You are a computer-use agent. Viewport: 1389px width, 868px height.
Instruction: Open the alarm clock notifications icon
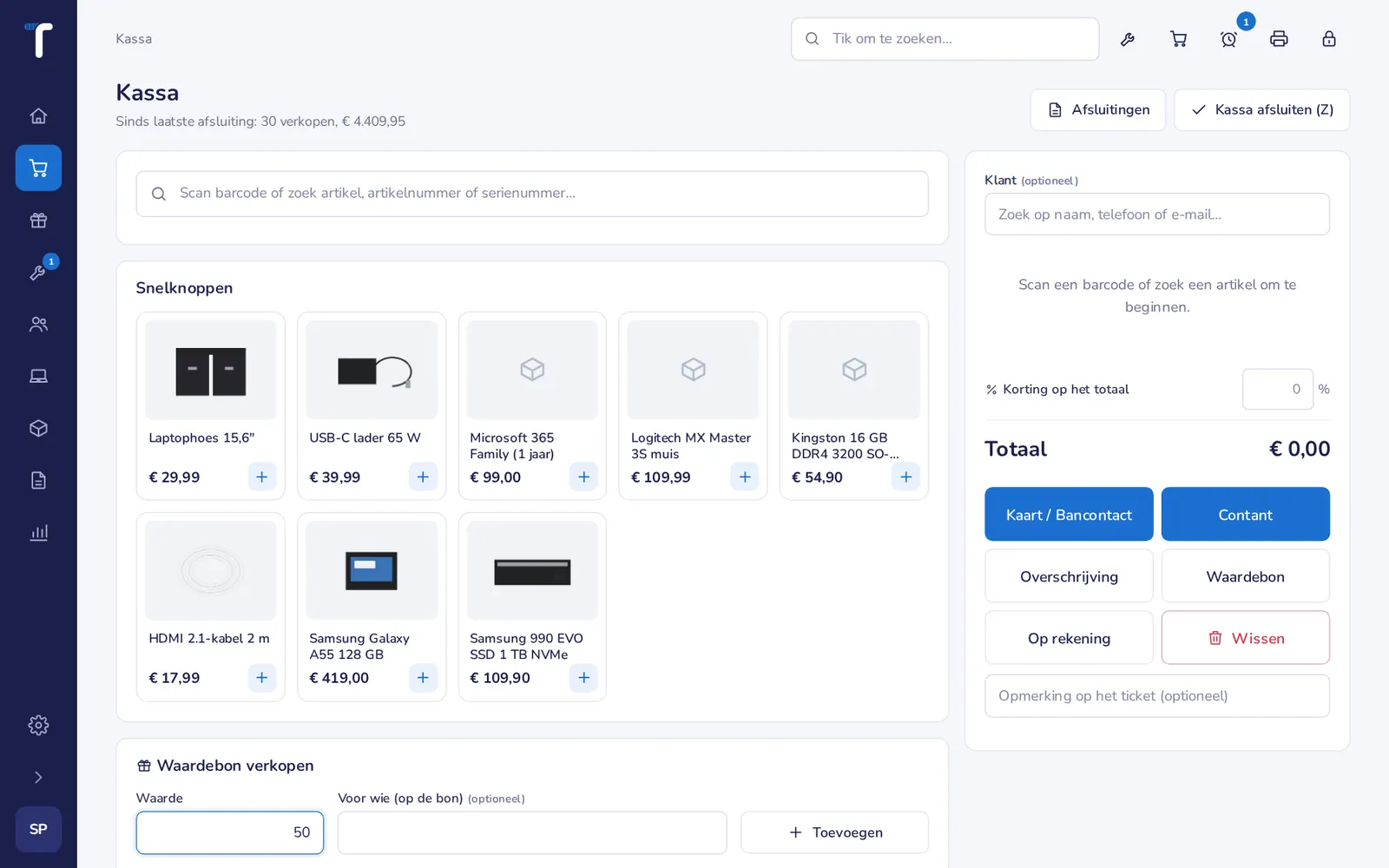[1228, 39]
